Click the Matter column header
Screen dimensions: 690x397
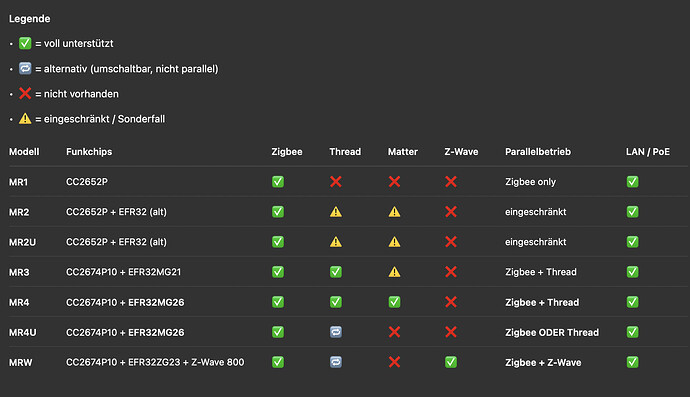(403, 152)
